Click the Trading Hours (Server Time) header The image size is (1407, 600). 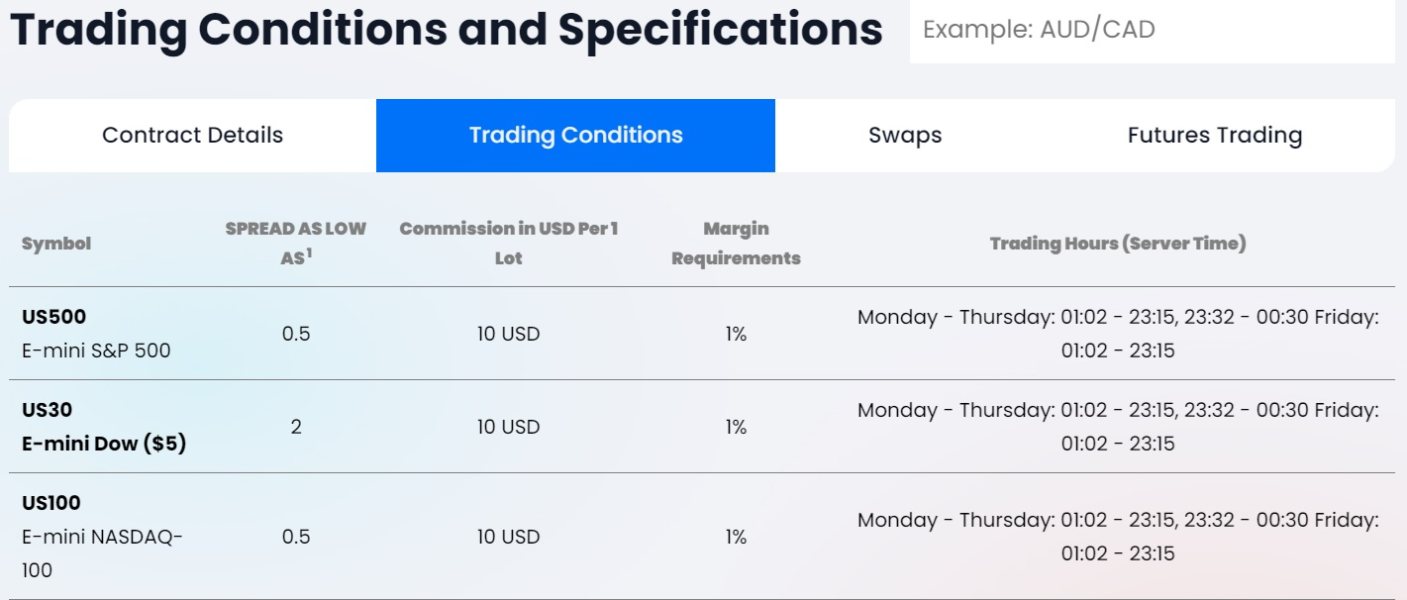point(1117,243)
